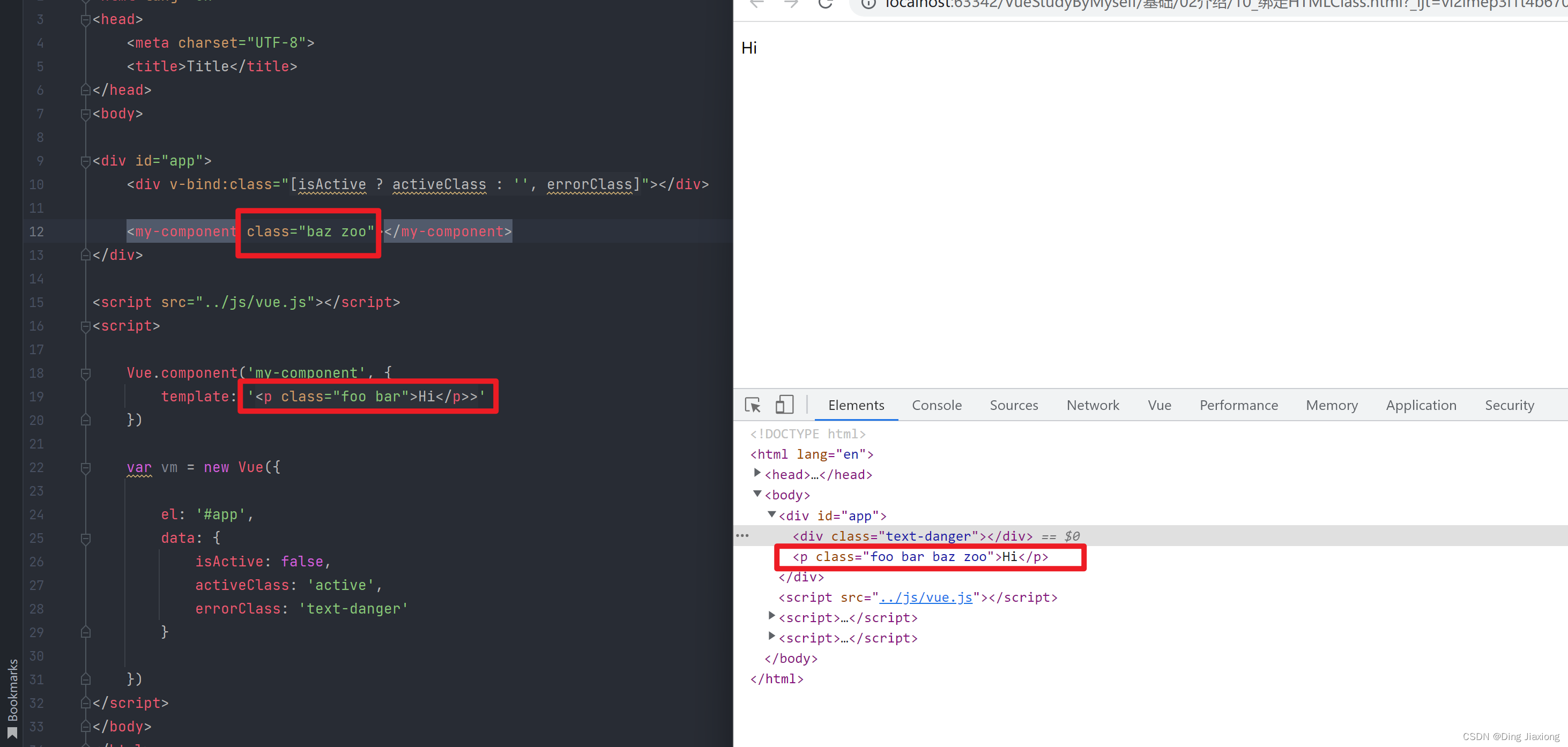
Task: Collapse the body node in DOM tree
Action: tap(757, 494)
